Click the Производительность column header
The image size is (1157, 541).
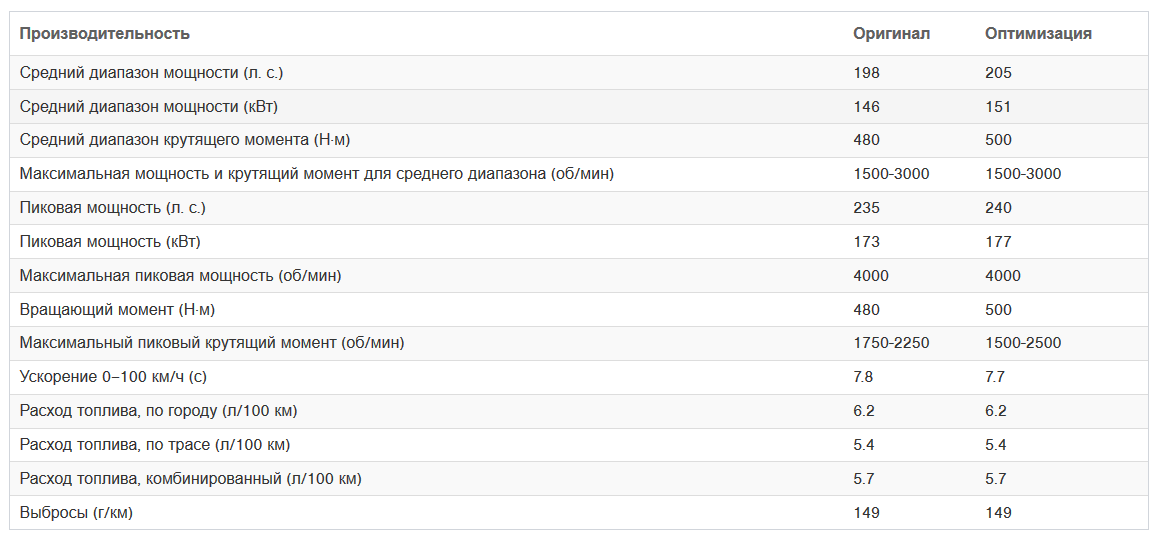[105, 34]
